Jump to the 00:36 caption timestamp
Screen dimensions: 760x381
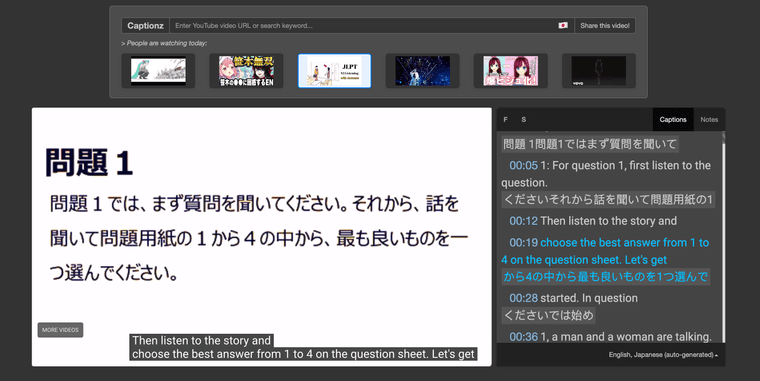click(523, 336)
